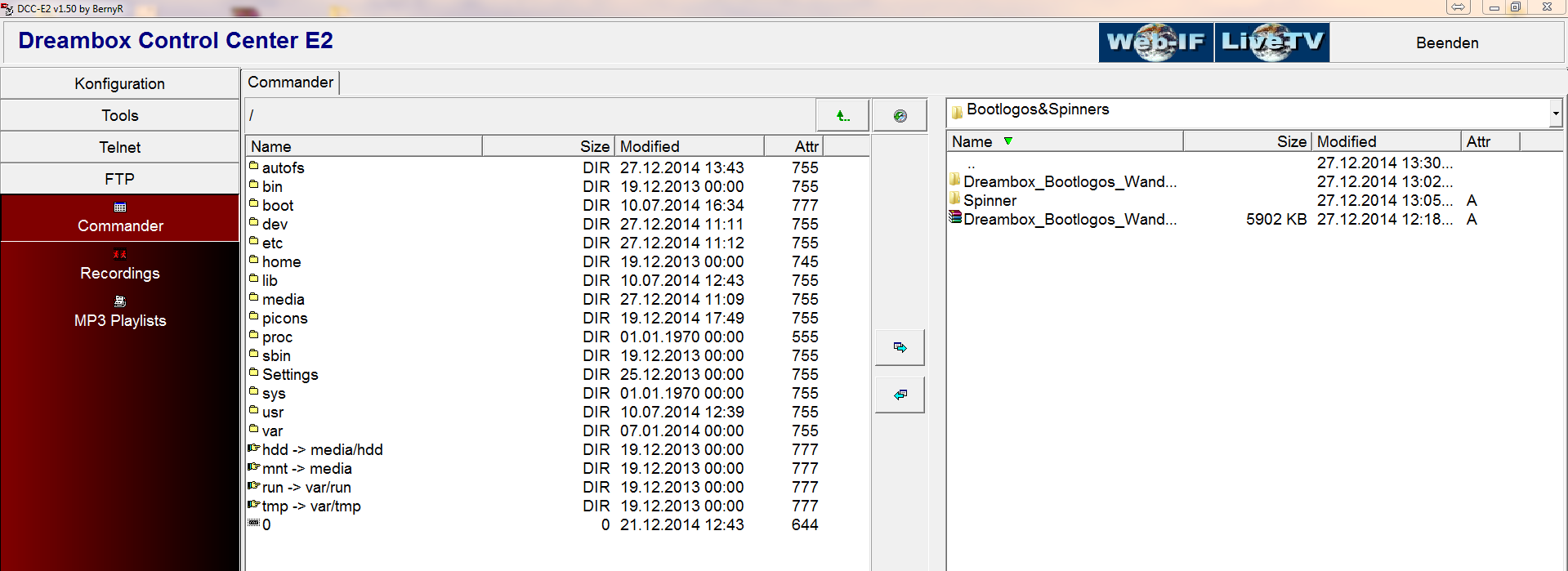The image size is (1568, 571).
Task: Open the FTP section
Action: click(x=120, y=180)
